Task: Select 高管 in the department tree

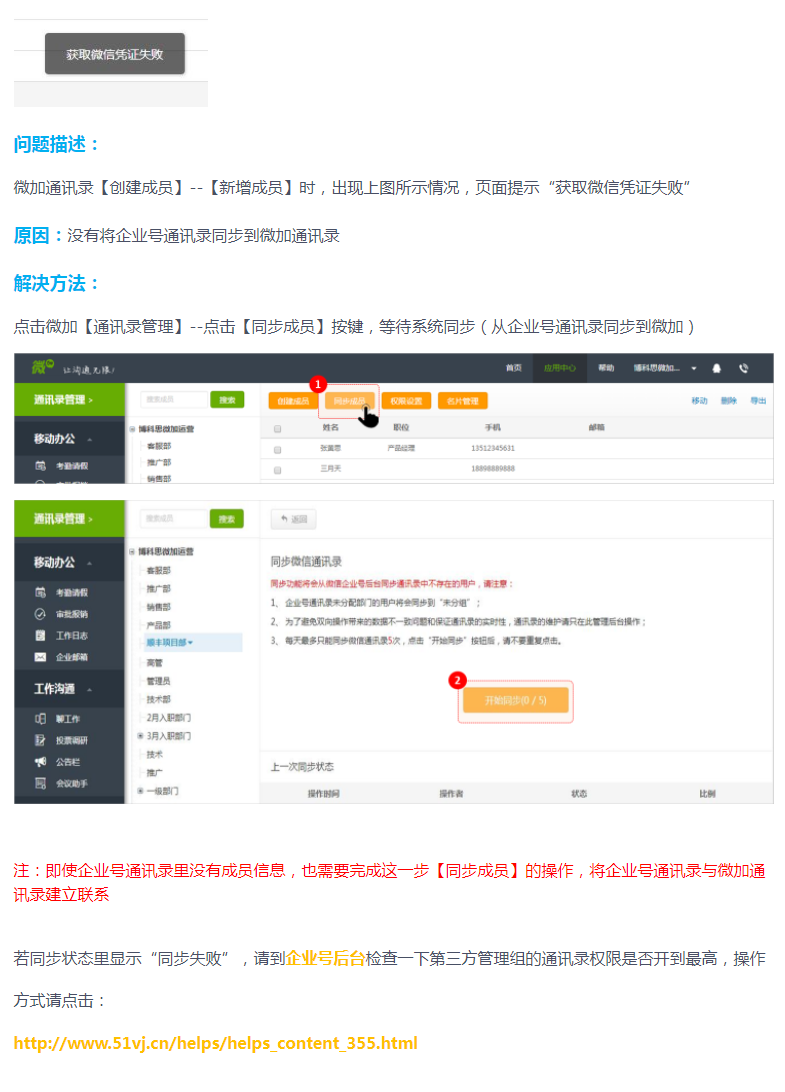Action: click(155, 662)
